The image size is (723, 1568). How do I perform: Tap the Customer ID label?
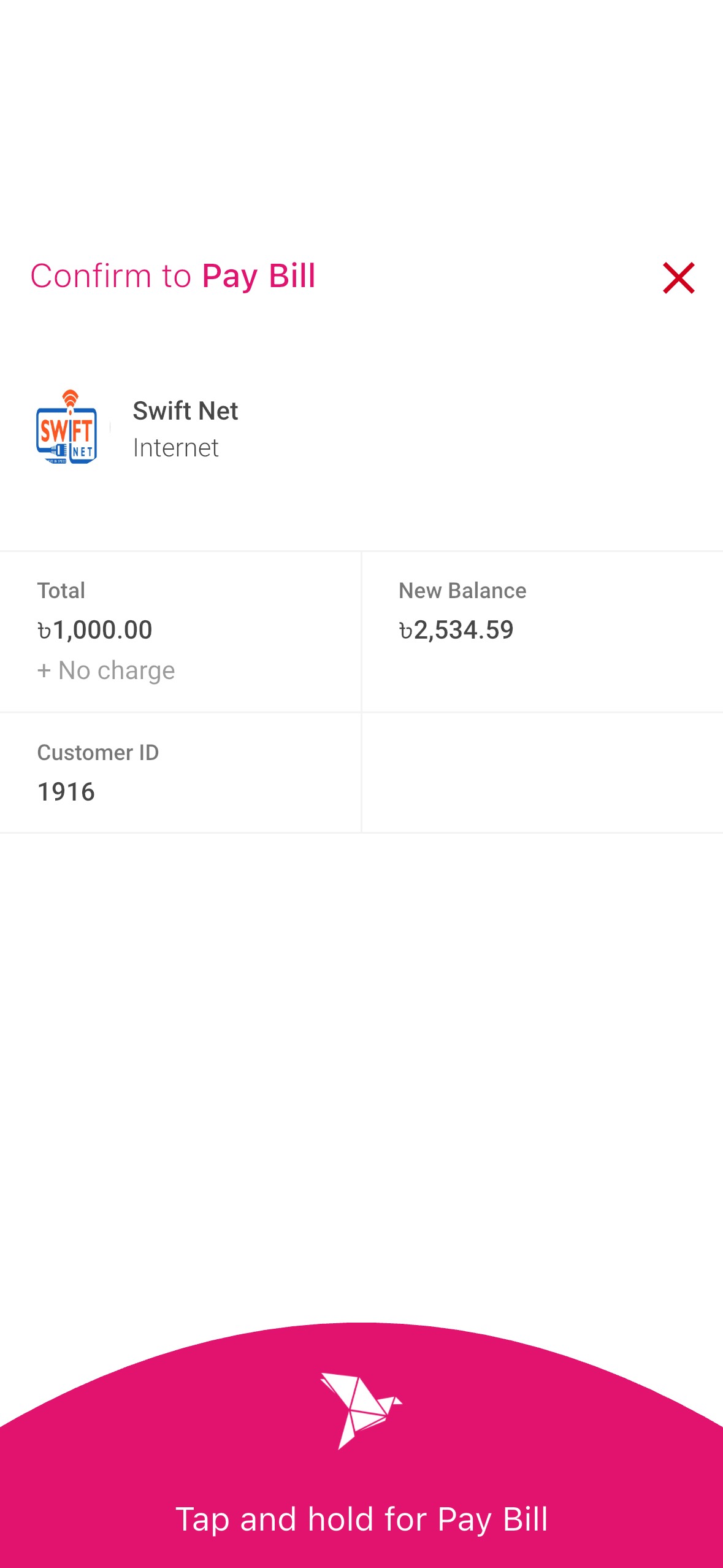coord(98,753)
